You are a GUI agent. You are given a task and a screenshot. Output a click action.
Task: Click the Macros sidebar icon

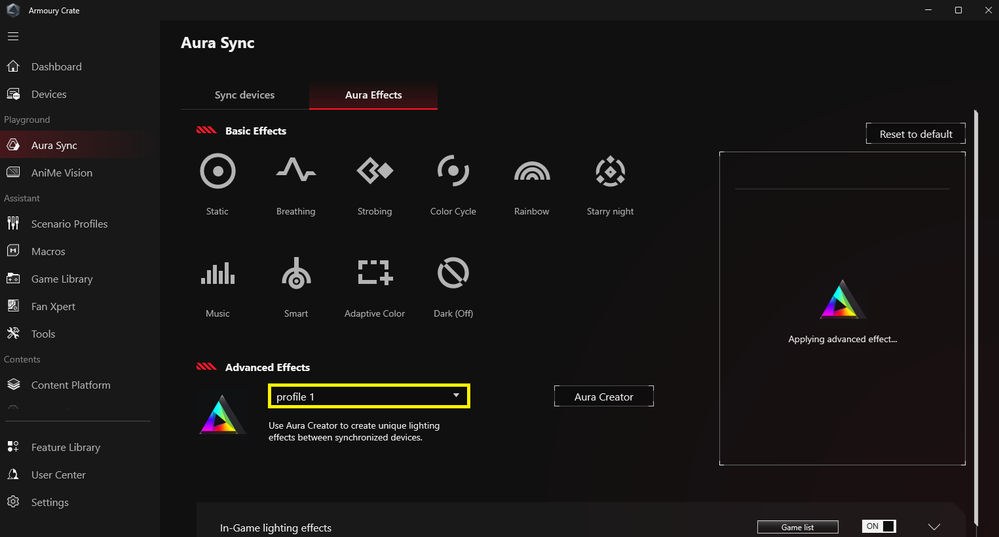click(13, 251)
